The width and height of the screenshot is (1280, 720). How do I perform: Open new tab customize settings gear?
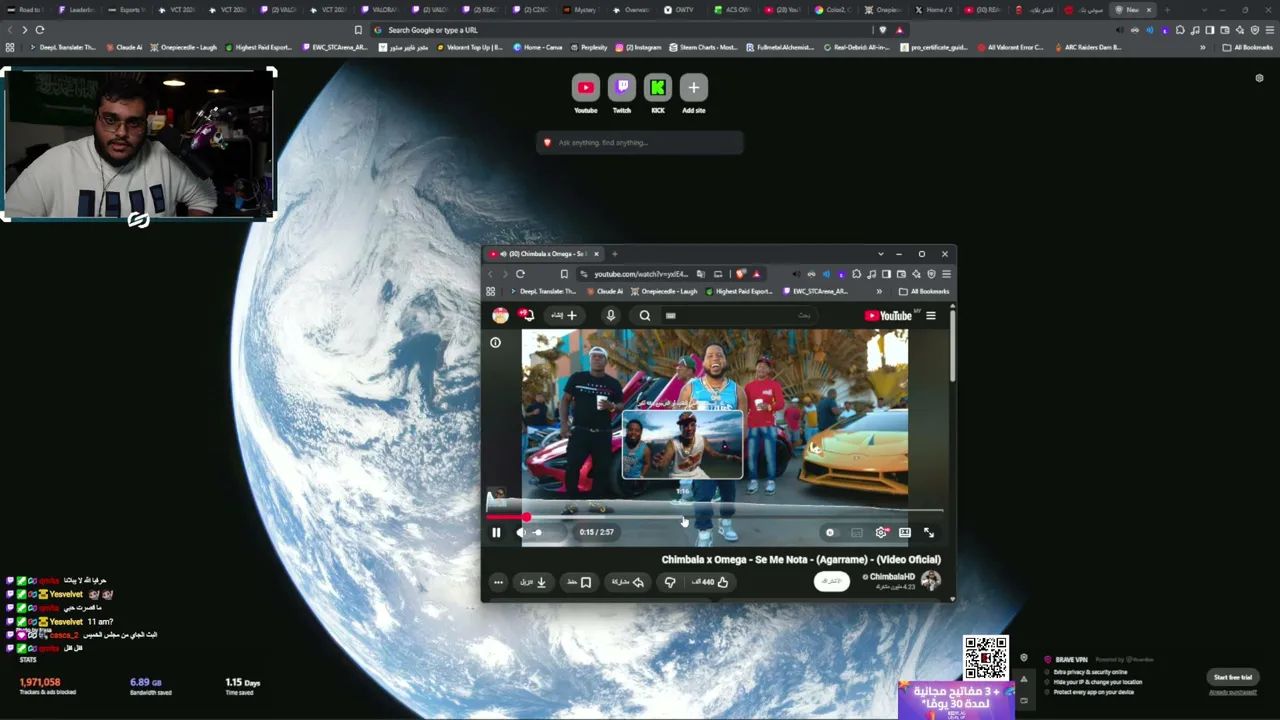click(x=1259, y=78)
